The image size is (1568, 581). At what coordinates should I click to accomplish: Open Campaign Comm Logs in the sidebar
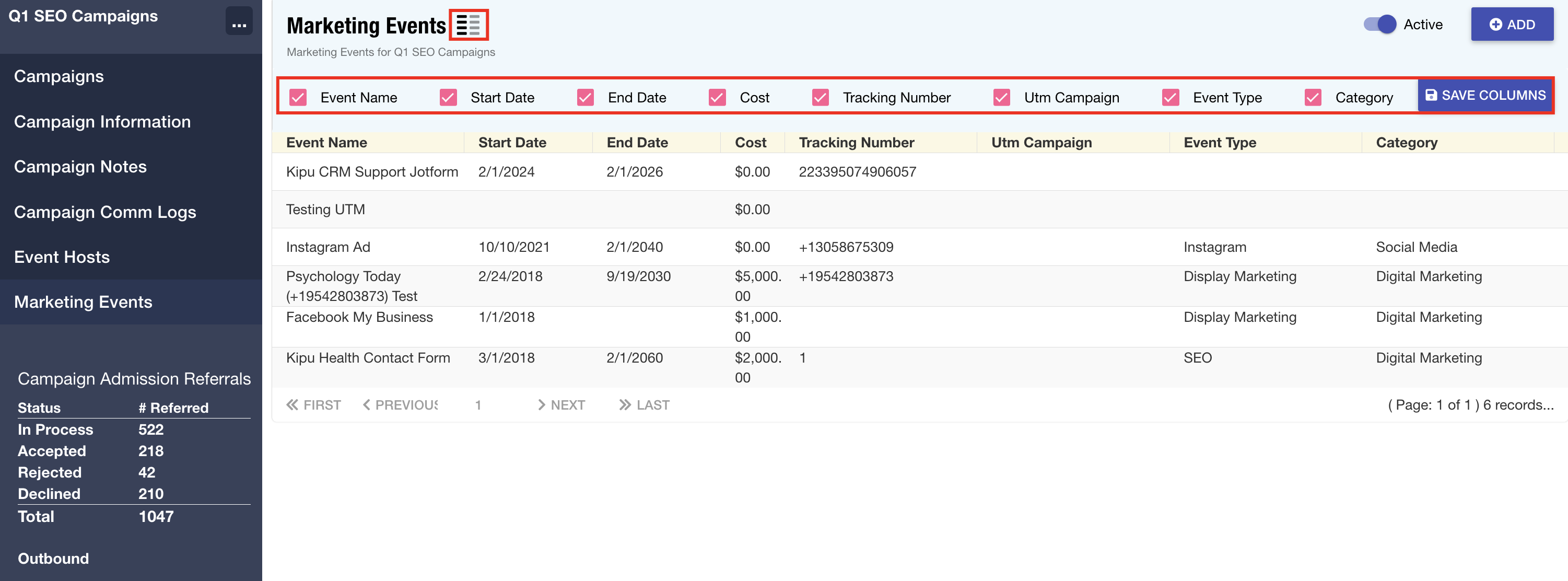104,212
